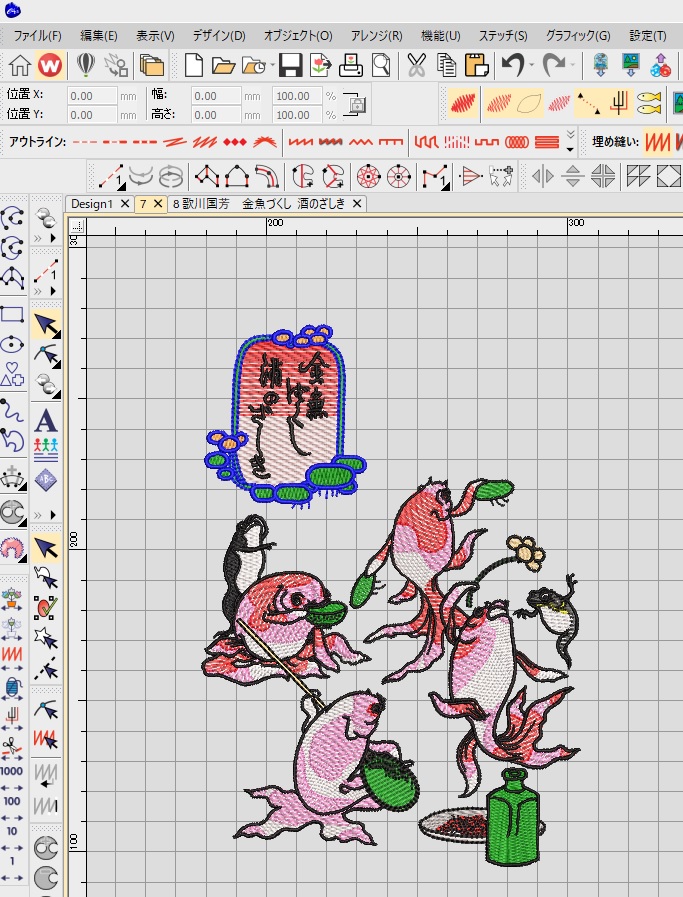
Task: Select the dashed run outline stitch
Action: click(x=85, y=142)
